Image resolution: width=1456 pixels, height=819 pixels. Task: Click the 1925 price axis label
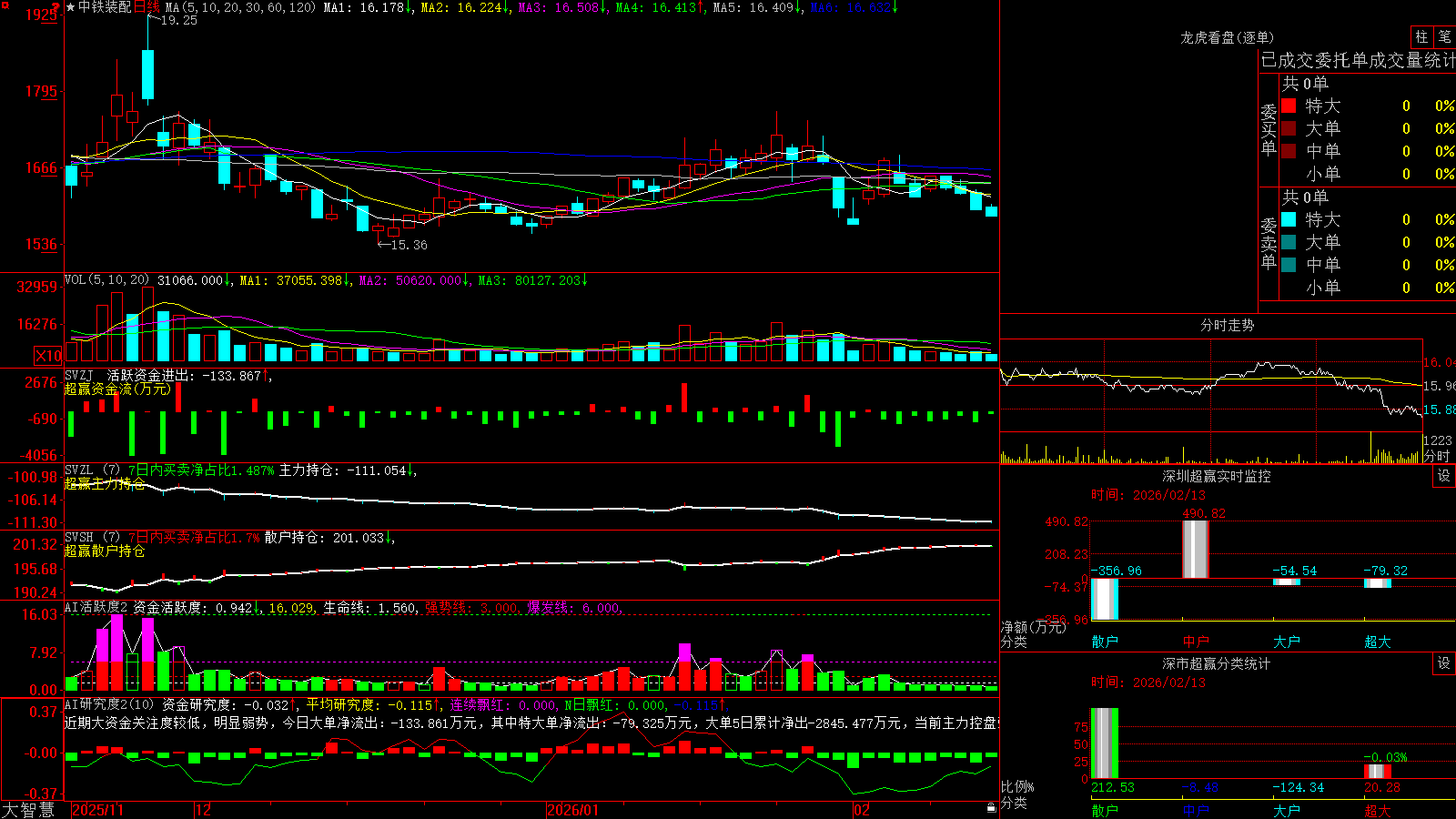click(42, 15)
